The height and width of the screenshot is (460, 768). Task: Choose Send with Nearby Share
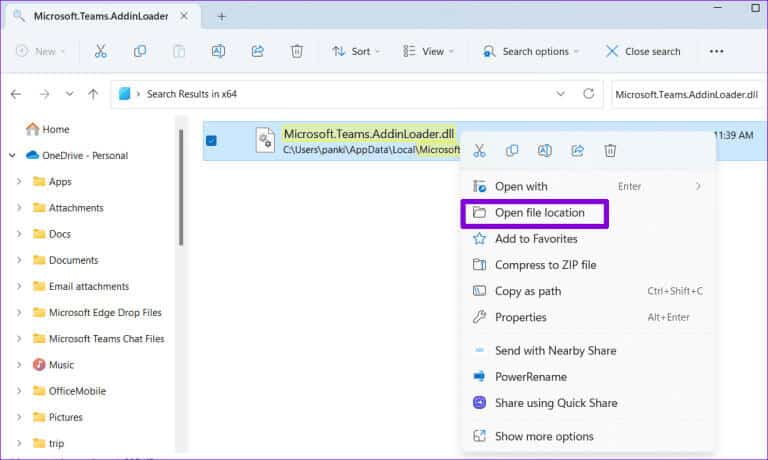point(586,350)
